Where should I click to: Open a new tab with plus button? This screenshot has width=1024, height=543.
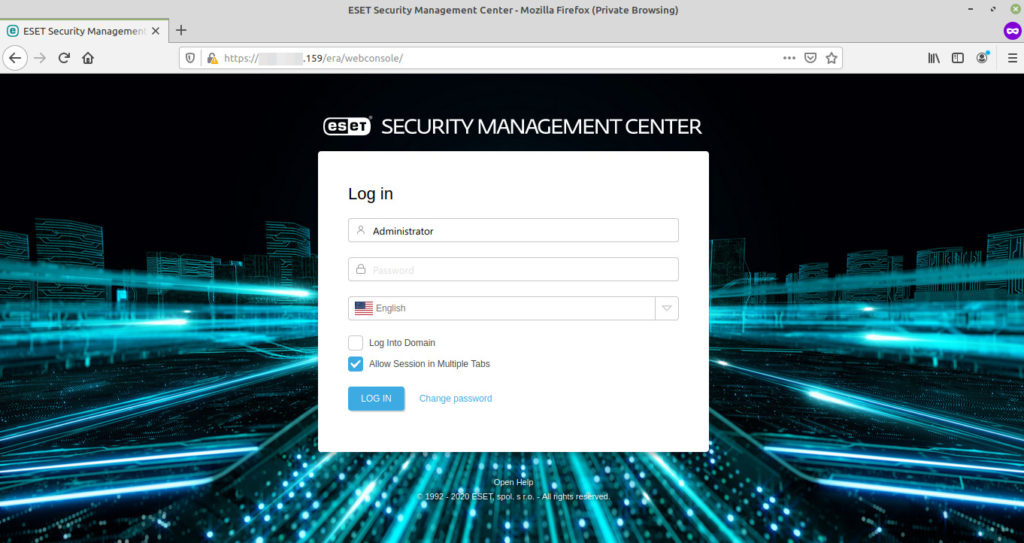[x=181, y=30]
